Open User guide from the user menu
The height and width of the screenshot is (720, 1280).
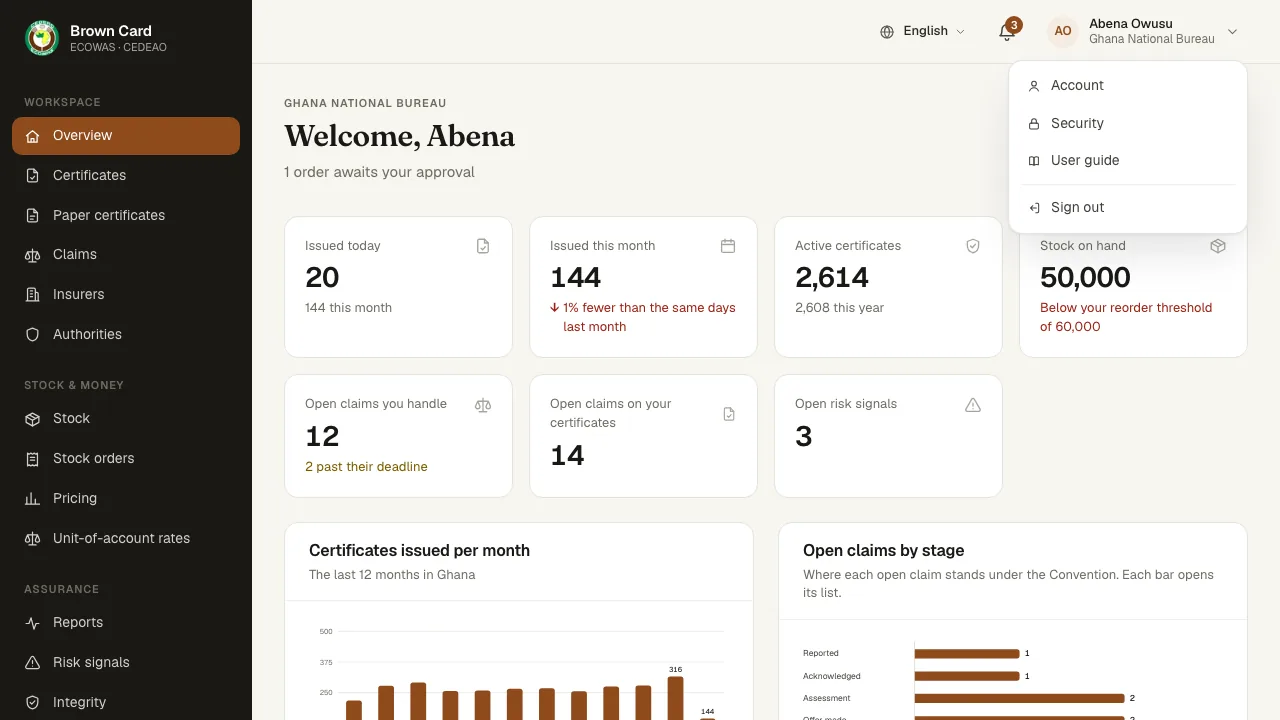(x=1128, y=161)
